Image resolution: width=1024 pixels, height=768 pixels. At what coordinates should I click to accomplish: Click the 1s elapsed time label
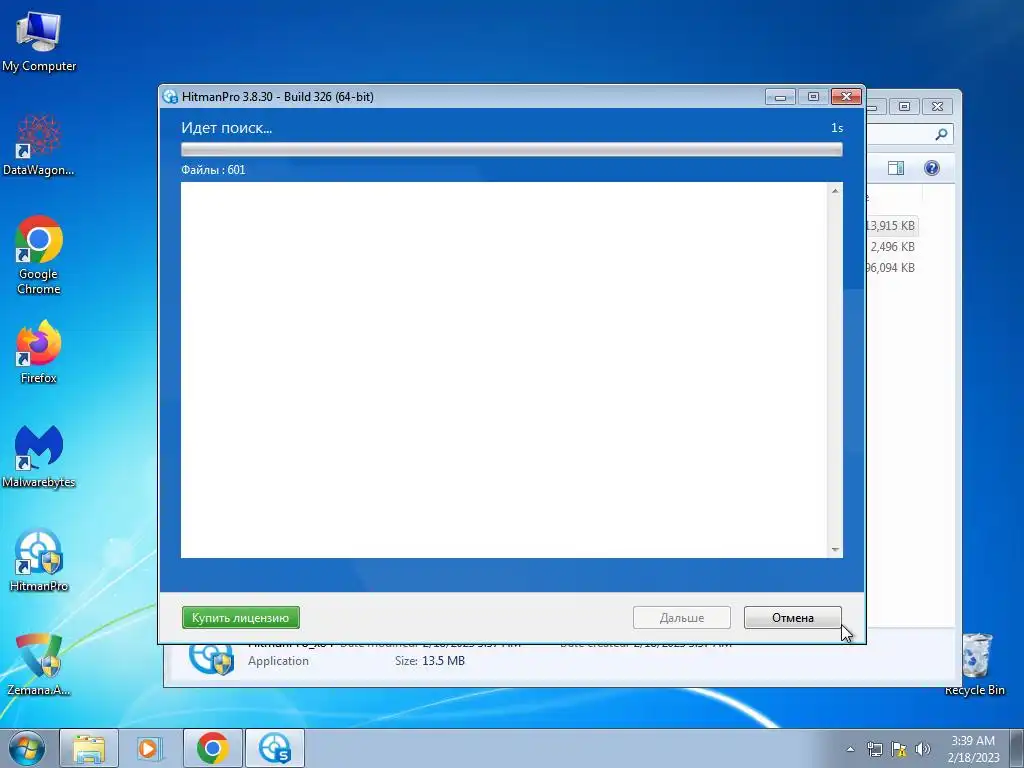837,128
